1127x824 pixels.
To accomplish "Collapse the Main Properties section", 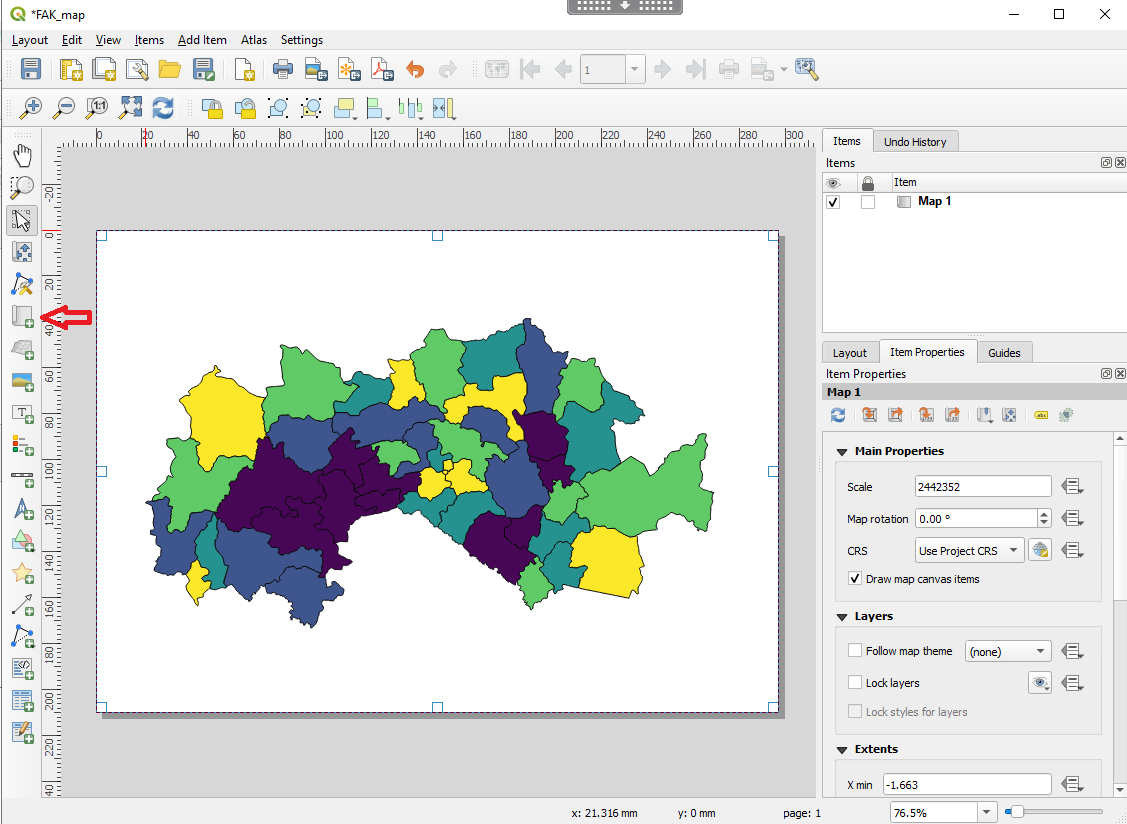I will [842, 452].
